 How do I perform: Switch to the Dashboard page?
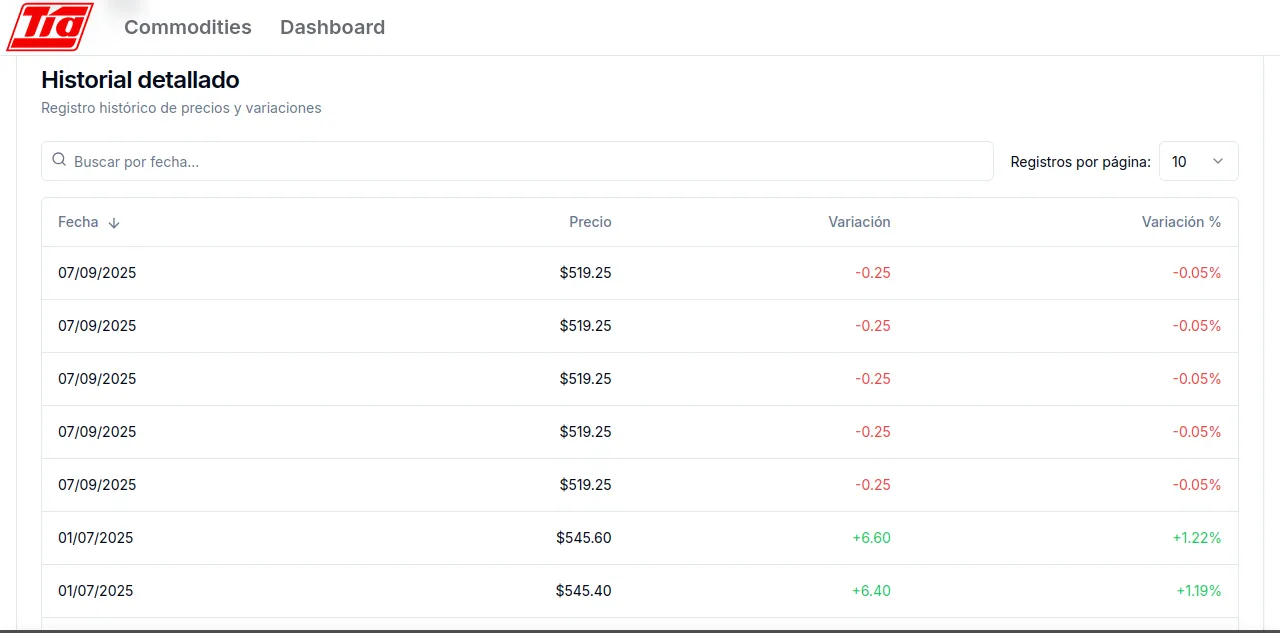[332, 27]
